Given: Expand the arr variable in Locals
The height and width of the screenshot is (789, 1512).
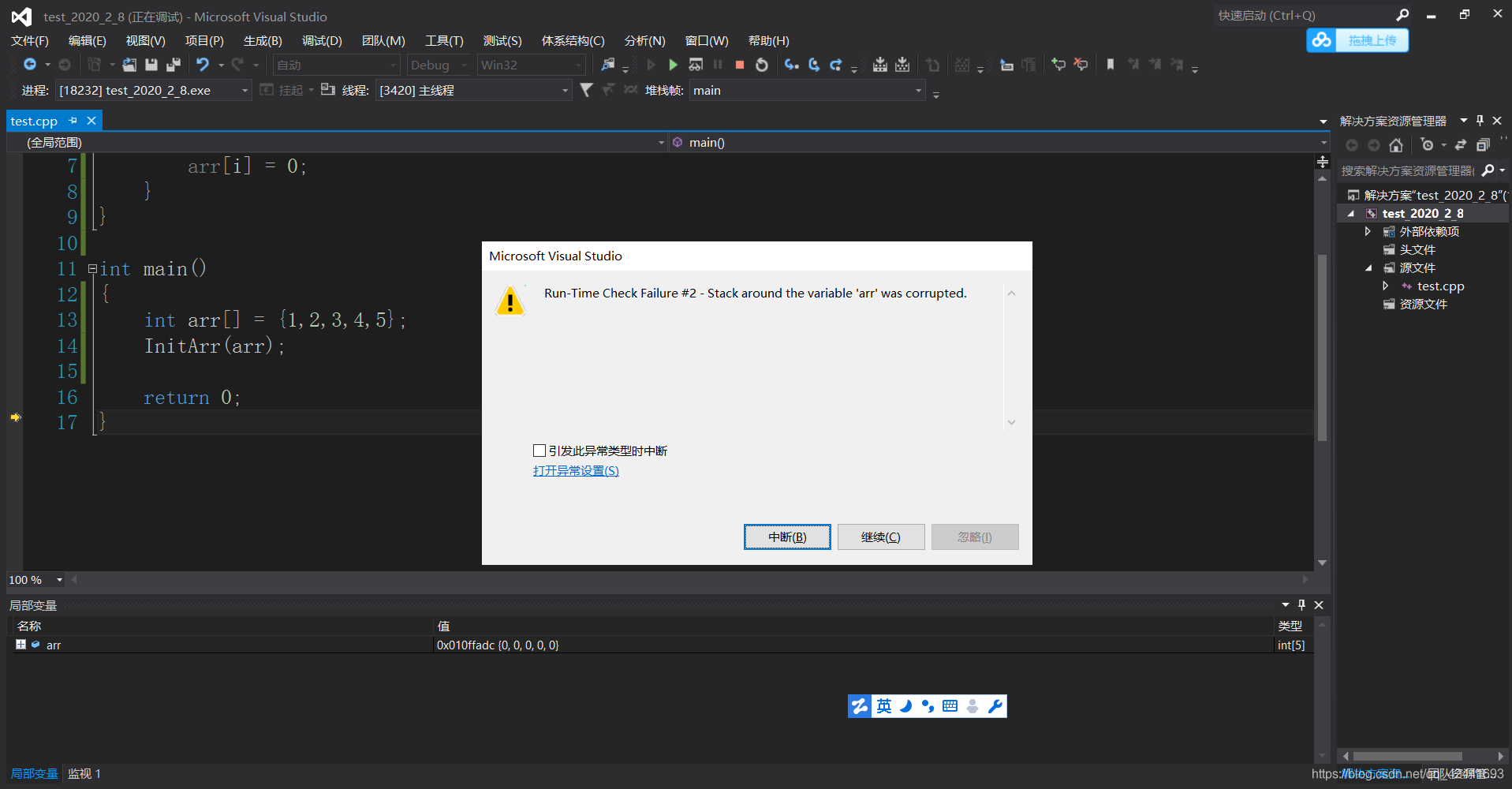Looking at the screenshot, I should [21, 645].
